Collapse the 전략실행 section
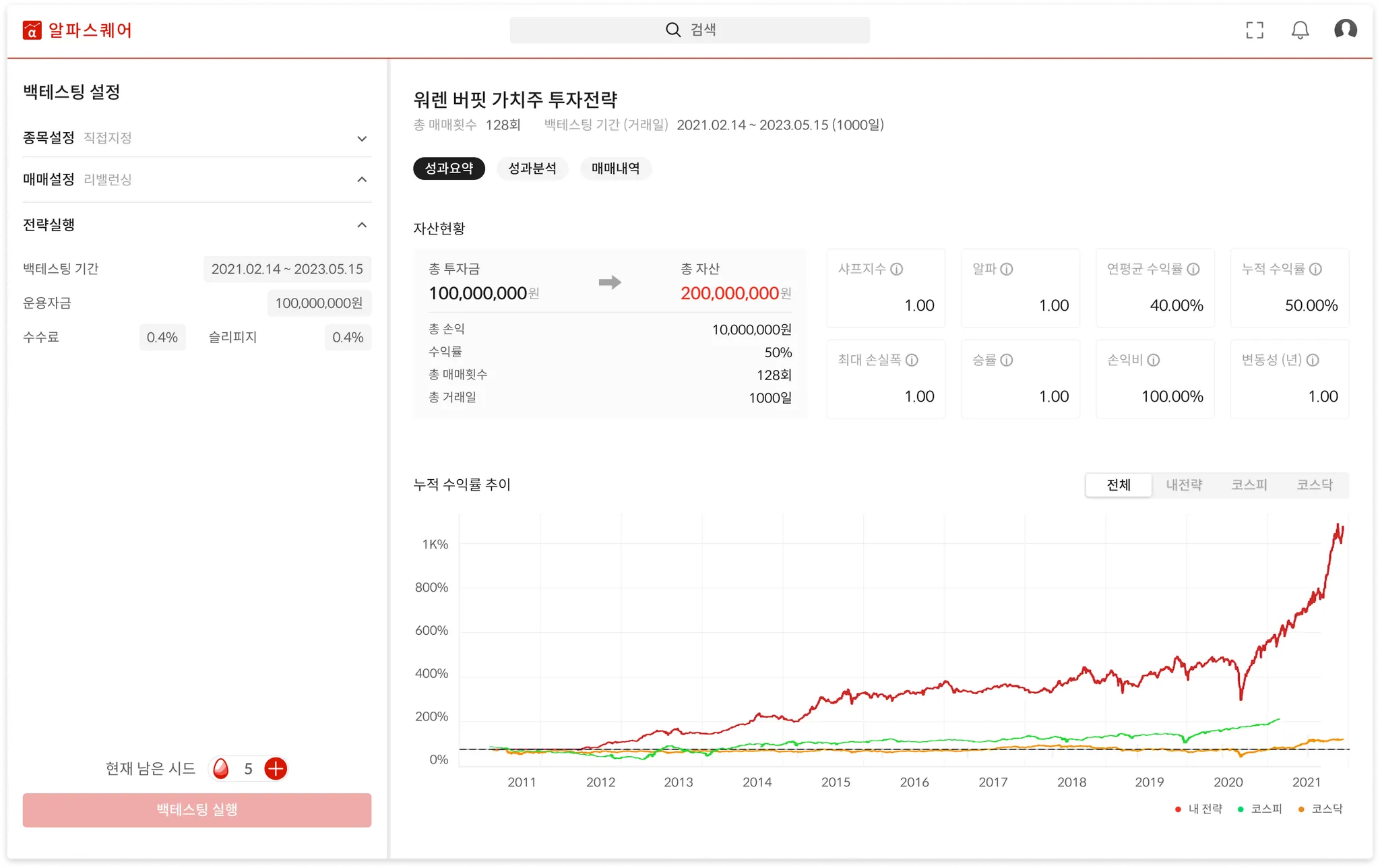 click(362, 225)
